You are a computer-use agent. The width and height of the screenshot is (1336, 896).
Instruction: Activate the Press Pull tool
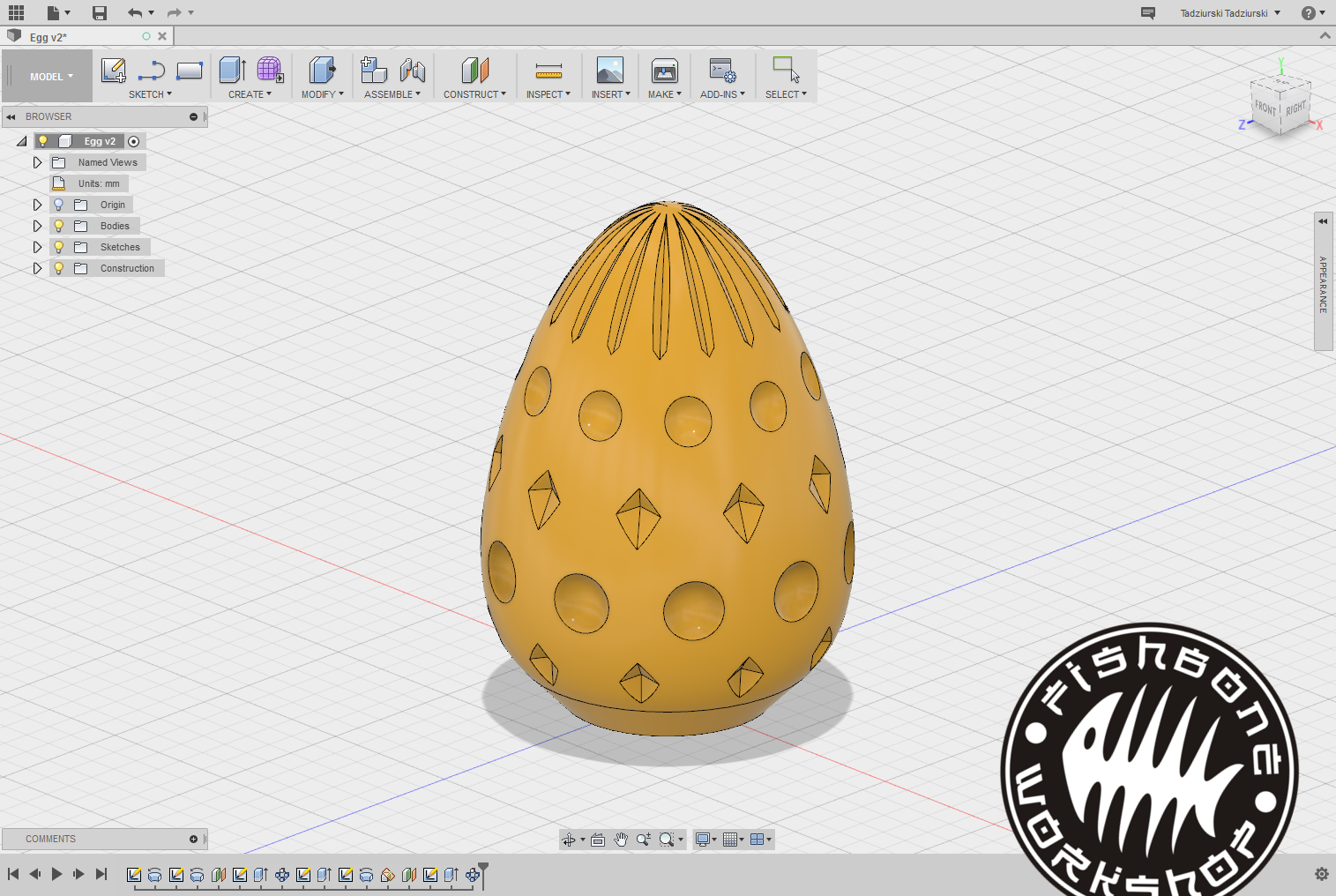click(x=322, y=71)
